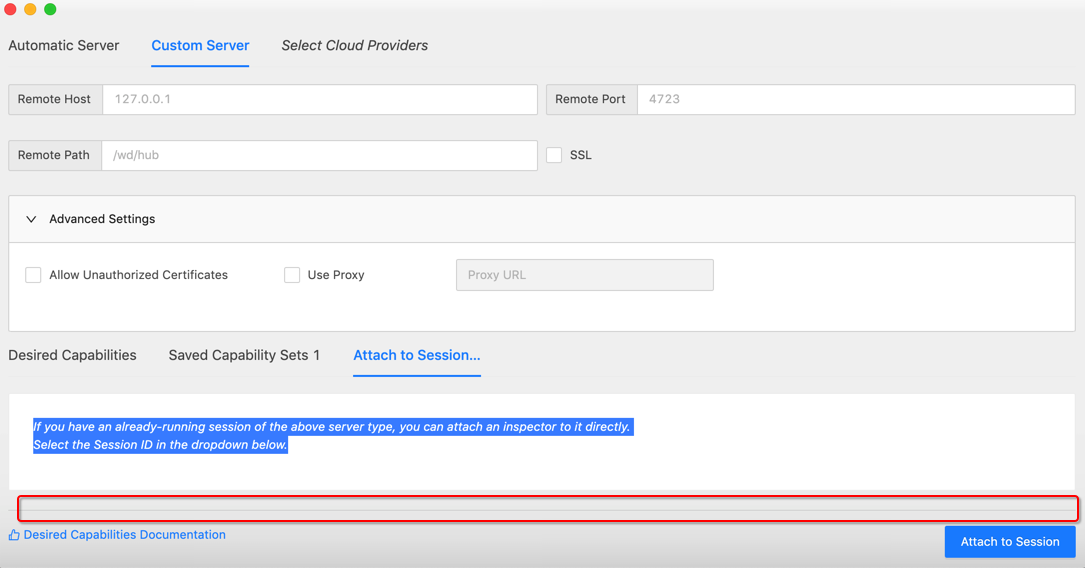Image resolution: width=1085 pixels, height=568 pixels.
Task: Check Allow Unauthorized Certificates
Action: point(33,275)
